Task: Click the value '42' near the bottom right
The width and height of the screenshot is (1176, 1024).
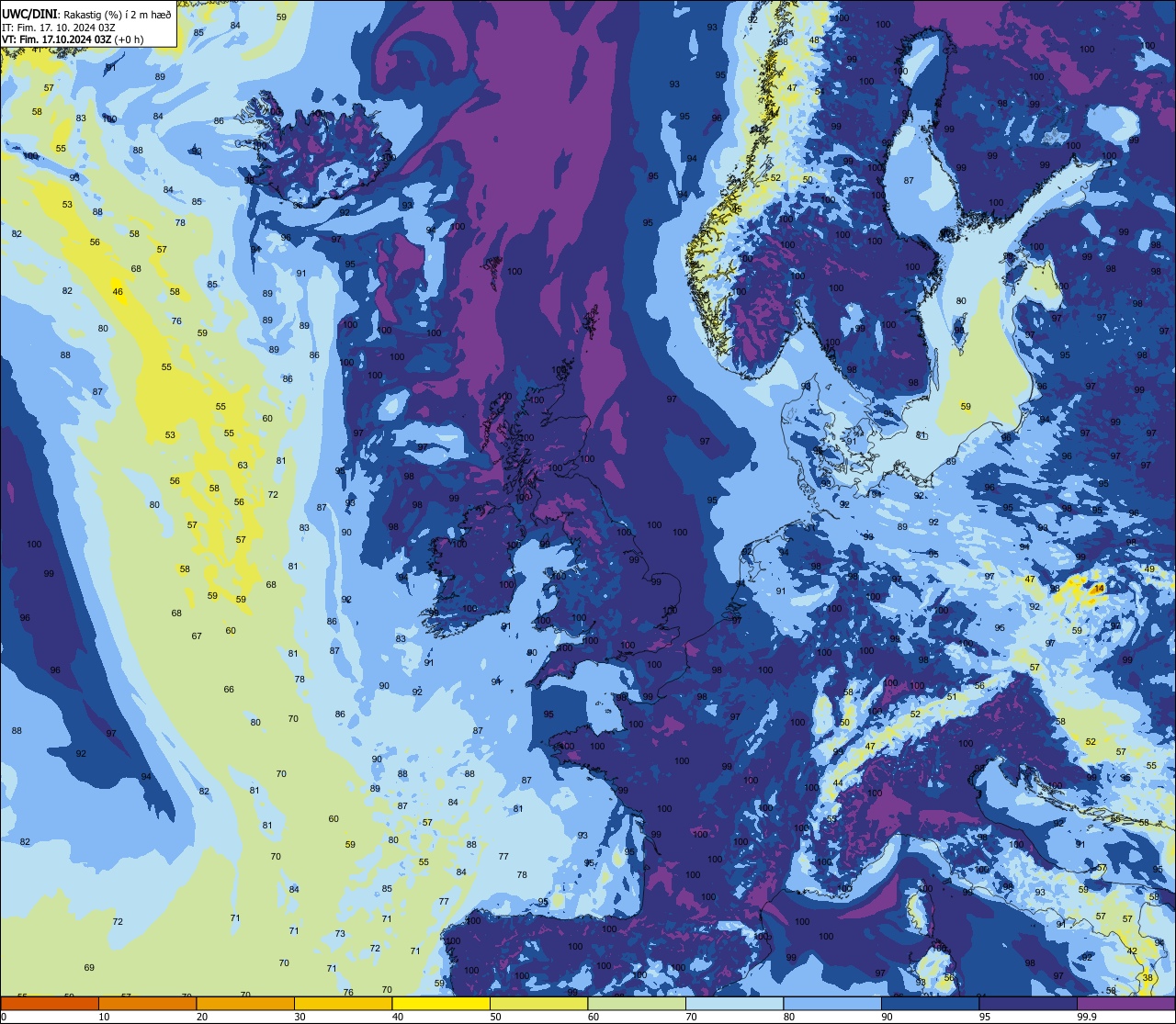Action: tap(1132, 951)
